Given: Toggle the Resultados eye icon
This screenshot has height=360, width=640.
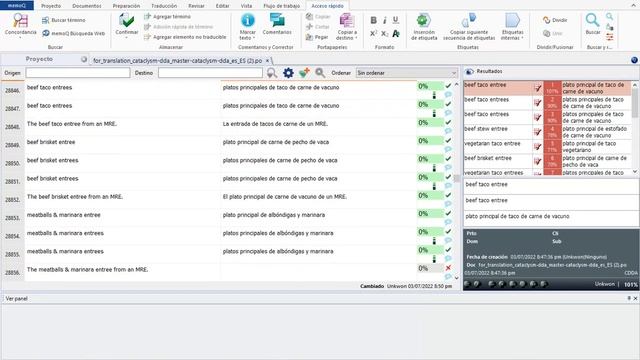Looking at the screenshot, I should pyautogui.click(x=469, y=71).
